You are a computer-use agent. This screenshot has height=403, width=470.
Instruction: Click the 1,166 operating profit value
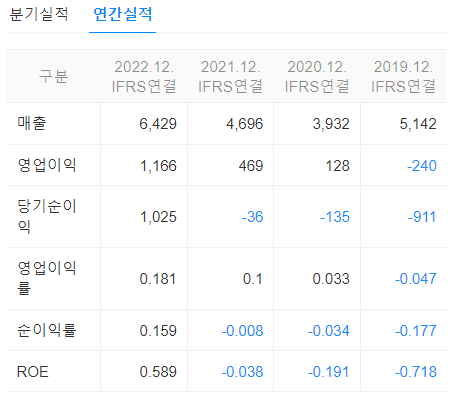pyautogui.click(x=158, y=165)
